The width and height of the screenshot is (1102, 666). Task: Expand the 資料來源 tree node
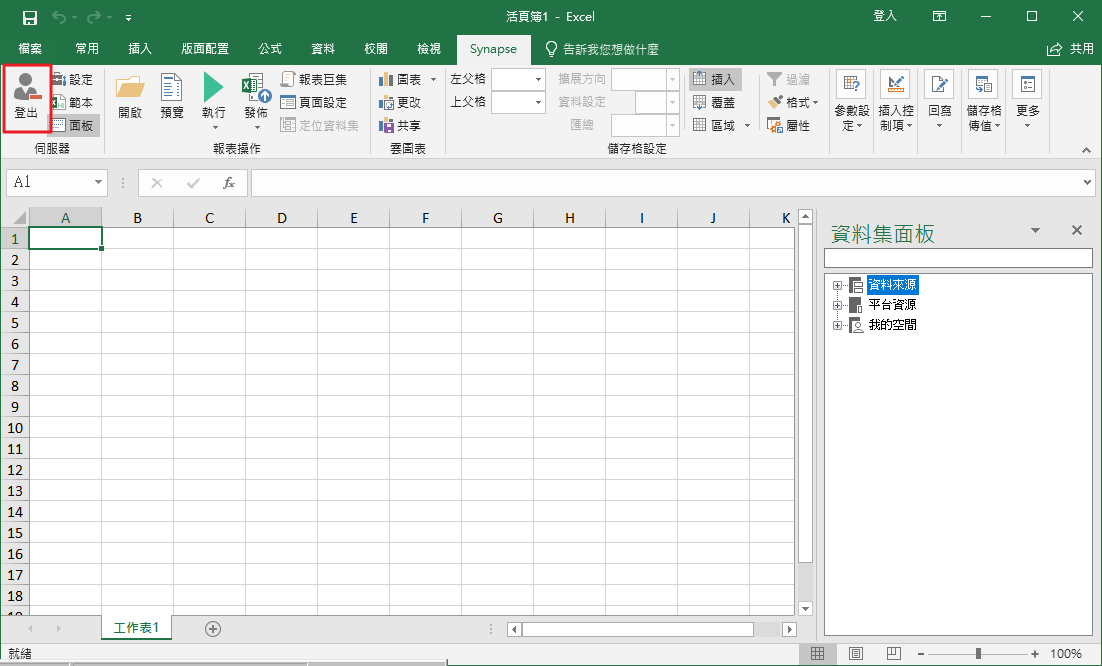point(837,285)
